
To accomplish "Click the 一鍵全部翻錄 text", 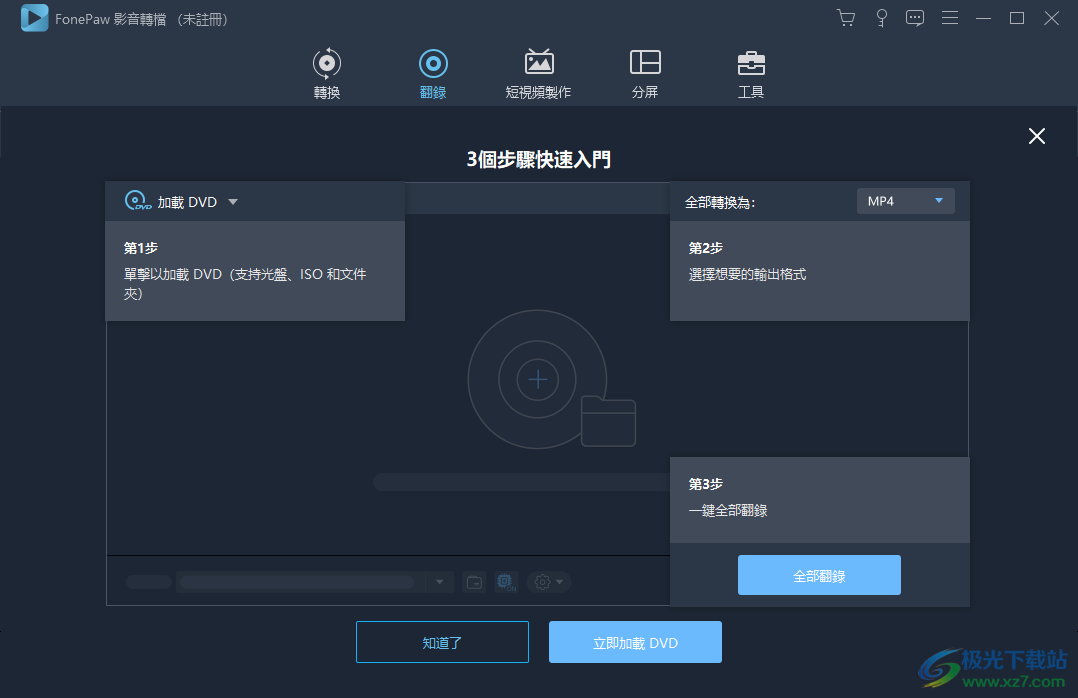I will coord(728,510).
